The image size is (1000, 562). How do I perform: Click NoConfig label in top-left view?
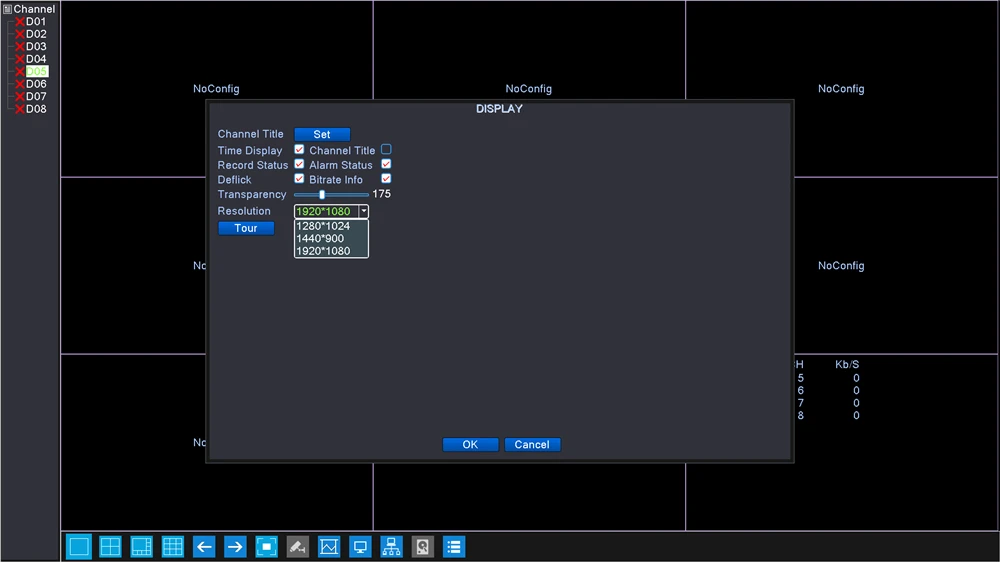click(216, 89)
